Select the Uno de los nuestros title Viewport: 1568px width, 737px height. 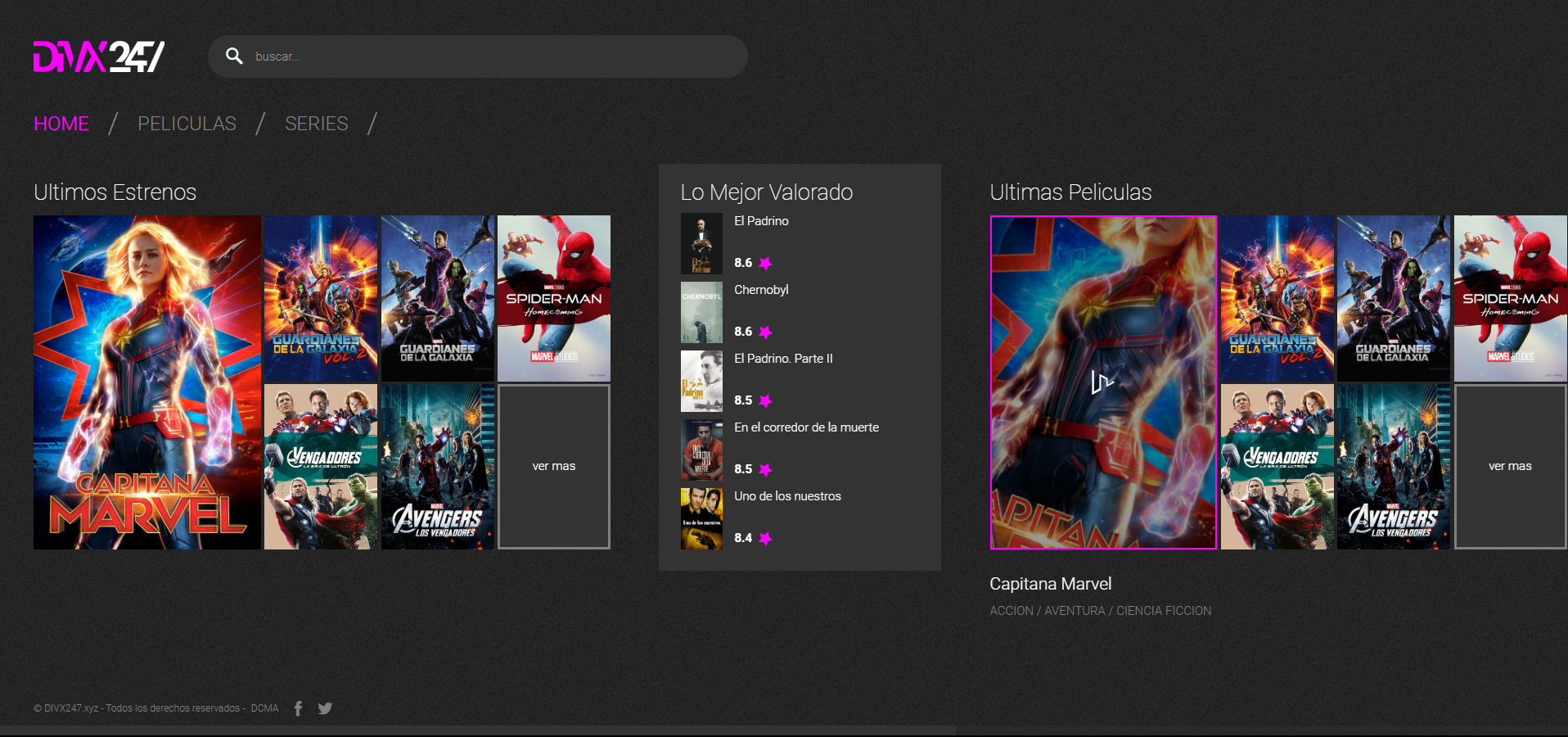point(787,496)
